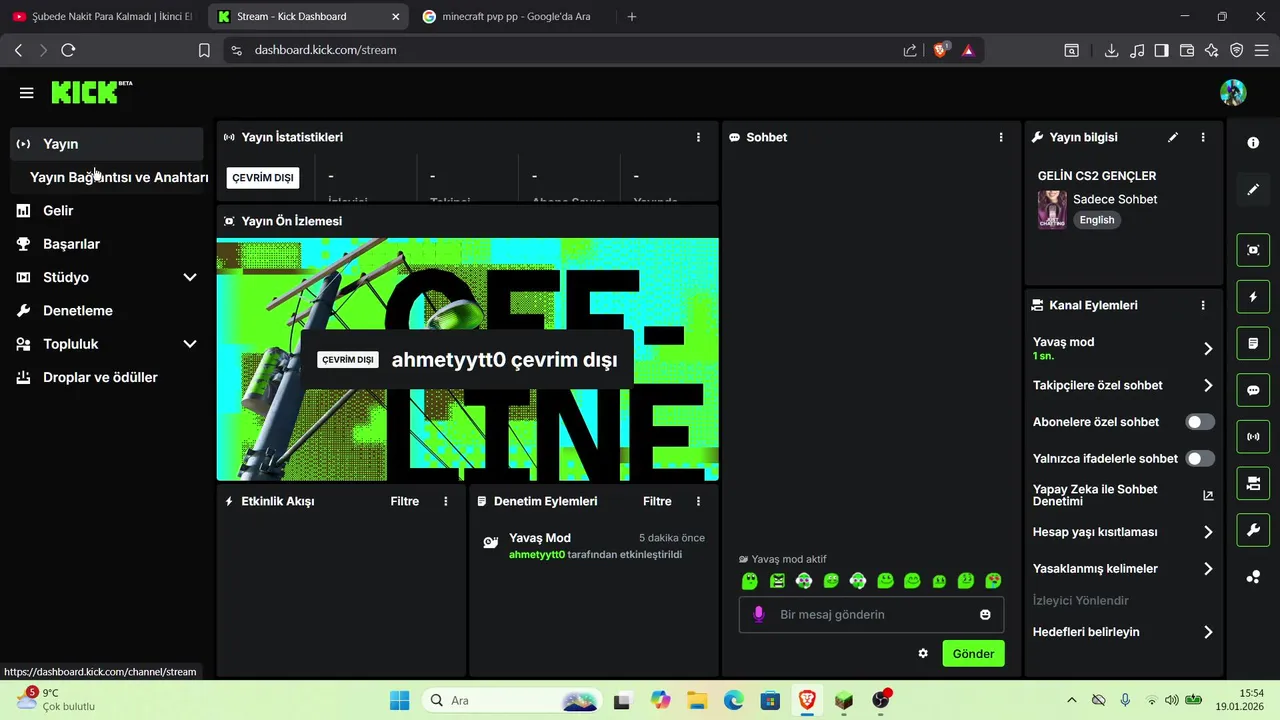The width and height of the screenshot is (1280, 720).
Task: Expand the Stüdyo sidebar section
Action: coord(190,277)
